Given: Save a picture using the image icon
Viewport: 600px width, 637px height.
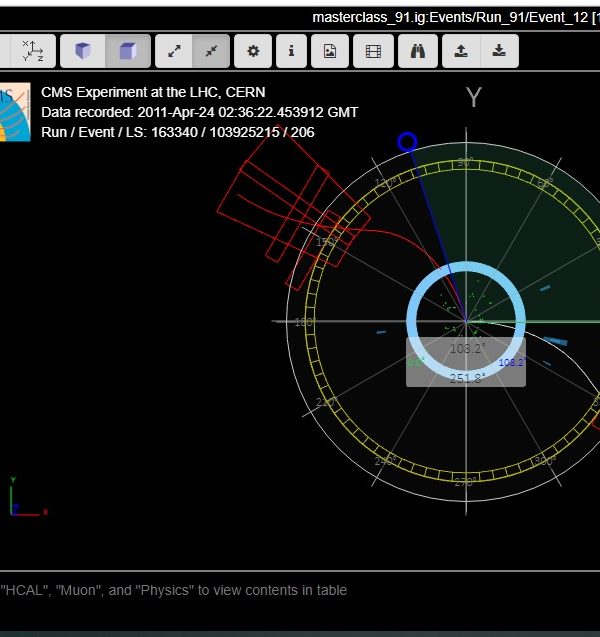Looking at the screenshot, I should coord(330,51).
